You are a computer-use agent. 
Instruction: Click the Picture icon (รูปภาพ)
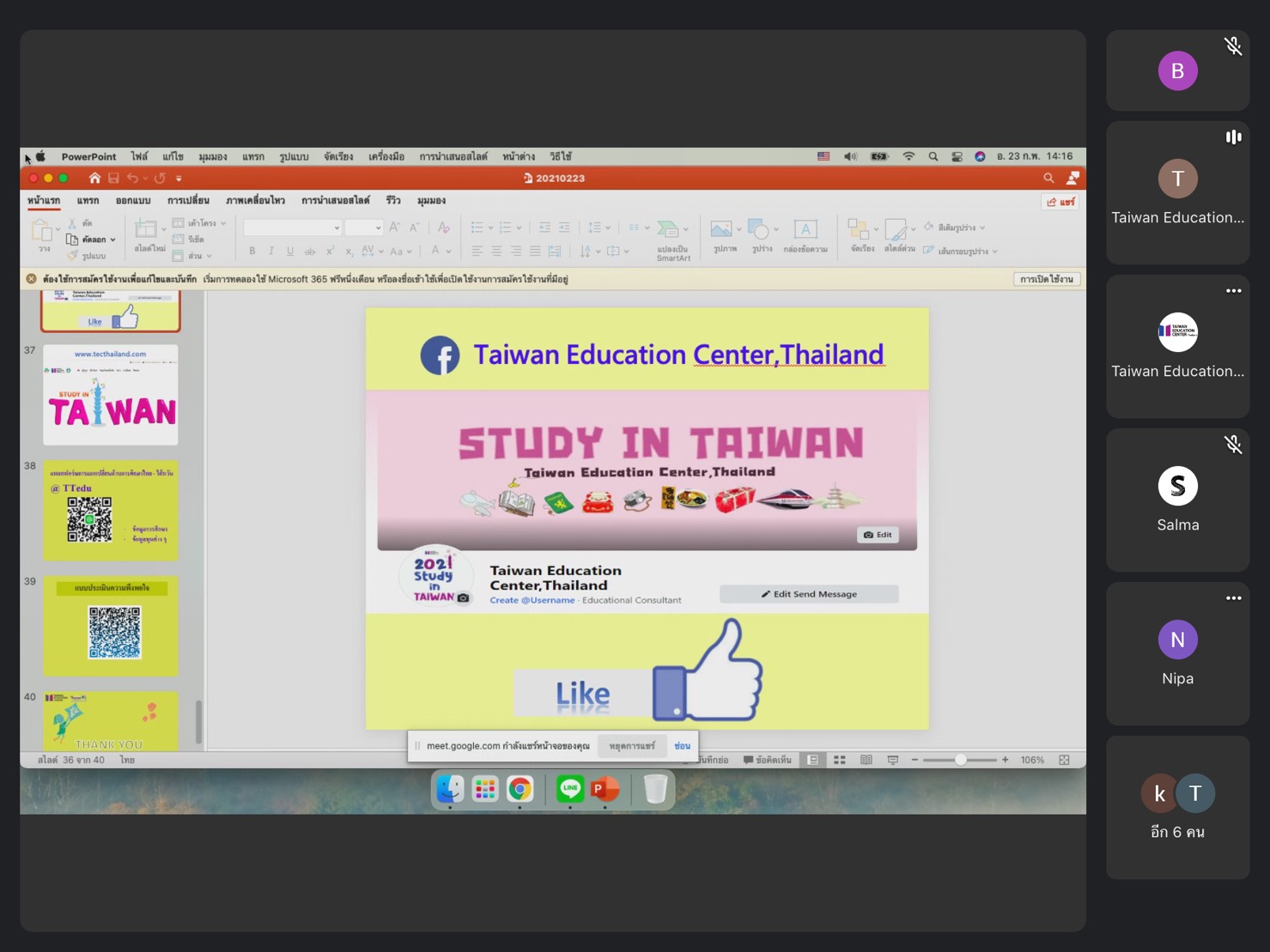721,229
